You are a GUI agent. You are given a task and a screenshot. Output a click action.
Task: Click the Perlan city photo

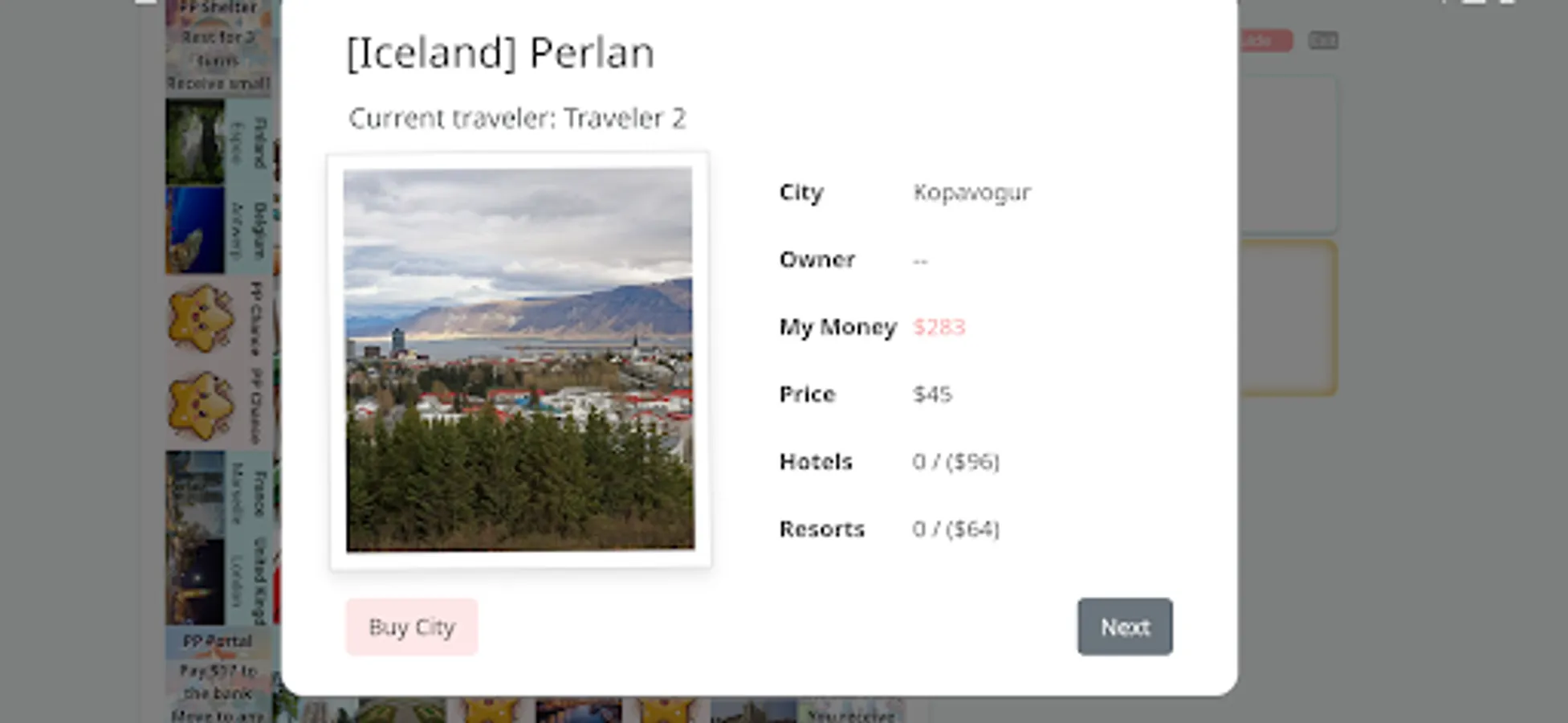click(519, 359)
